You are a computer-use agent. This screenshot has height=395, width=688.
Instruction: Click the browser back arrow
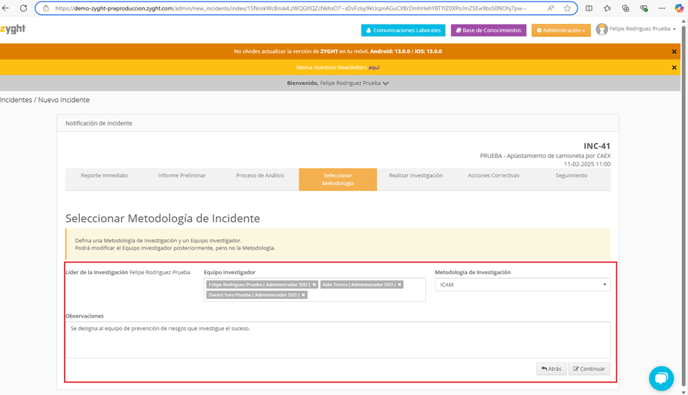5,8
